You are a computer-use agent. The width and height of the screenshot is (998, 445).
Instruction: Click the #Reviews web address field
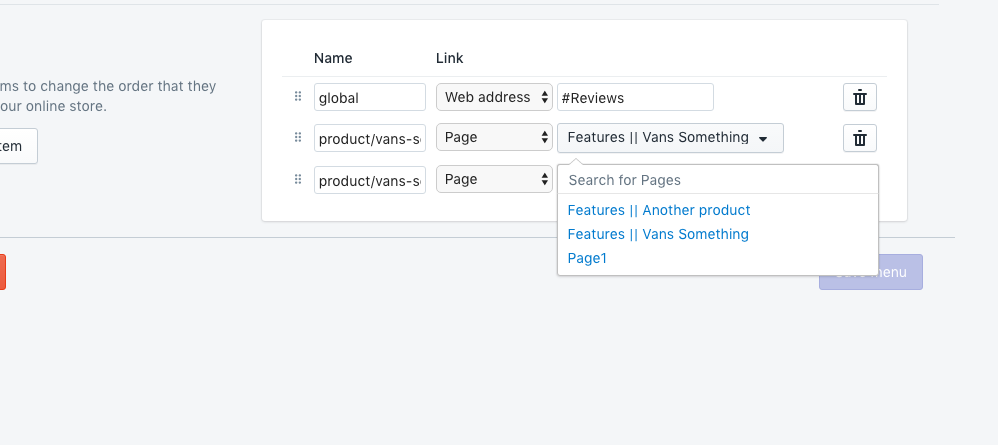(x=635, y=97)
